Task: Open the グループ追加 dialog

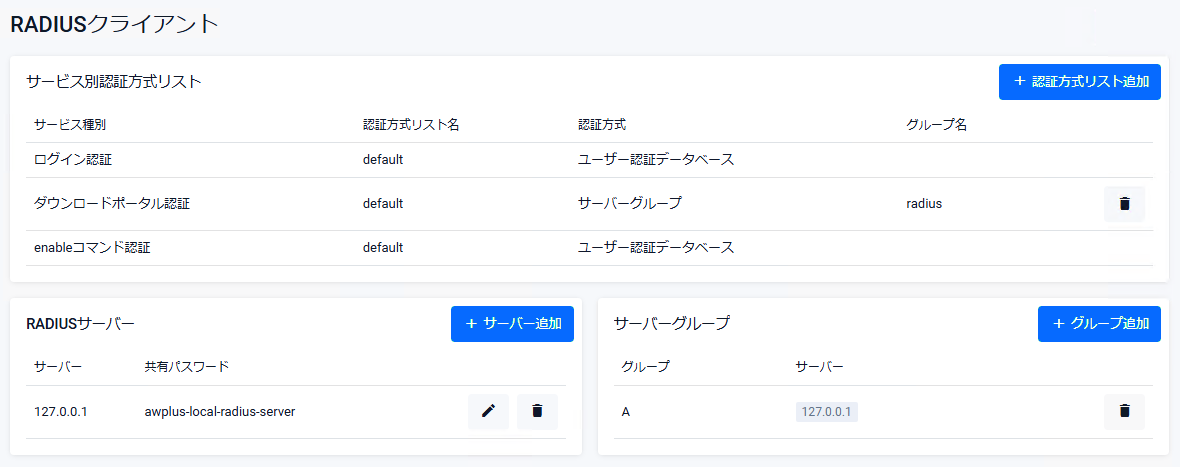Action: tap(1099, 324)
